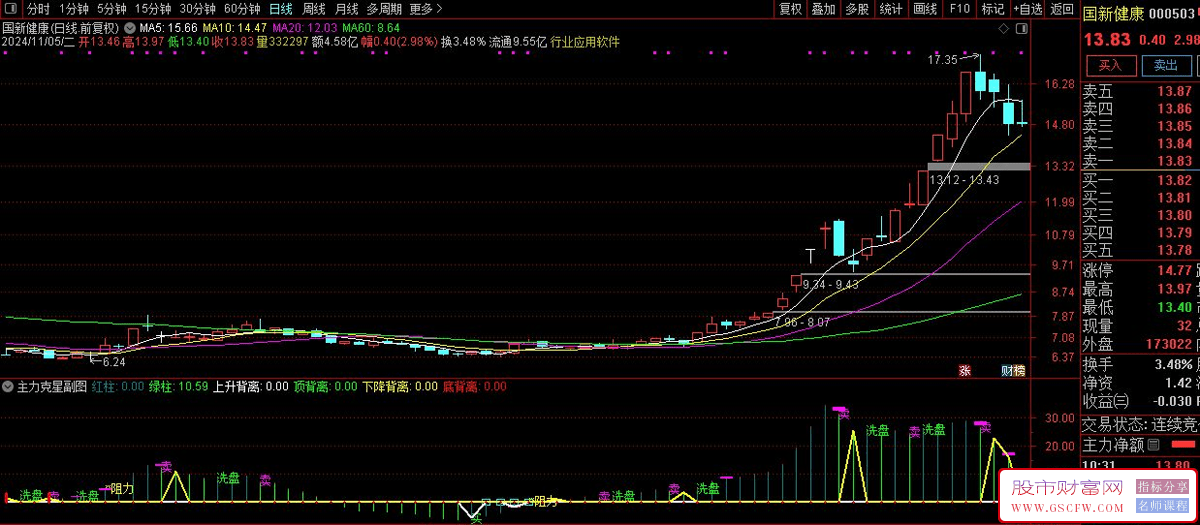This screenshot has height=525, width=1200.
Task: Open the 画线 drawing tool
Action: pos(925,9)
